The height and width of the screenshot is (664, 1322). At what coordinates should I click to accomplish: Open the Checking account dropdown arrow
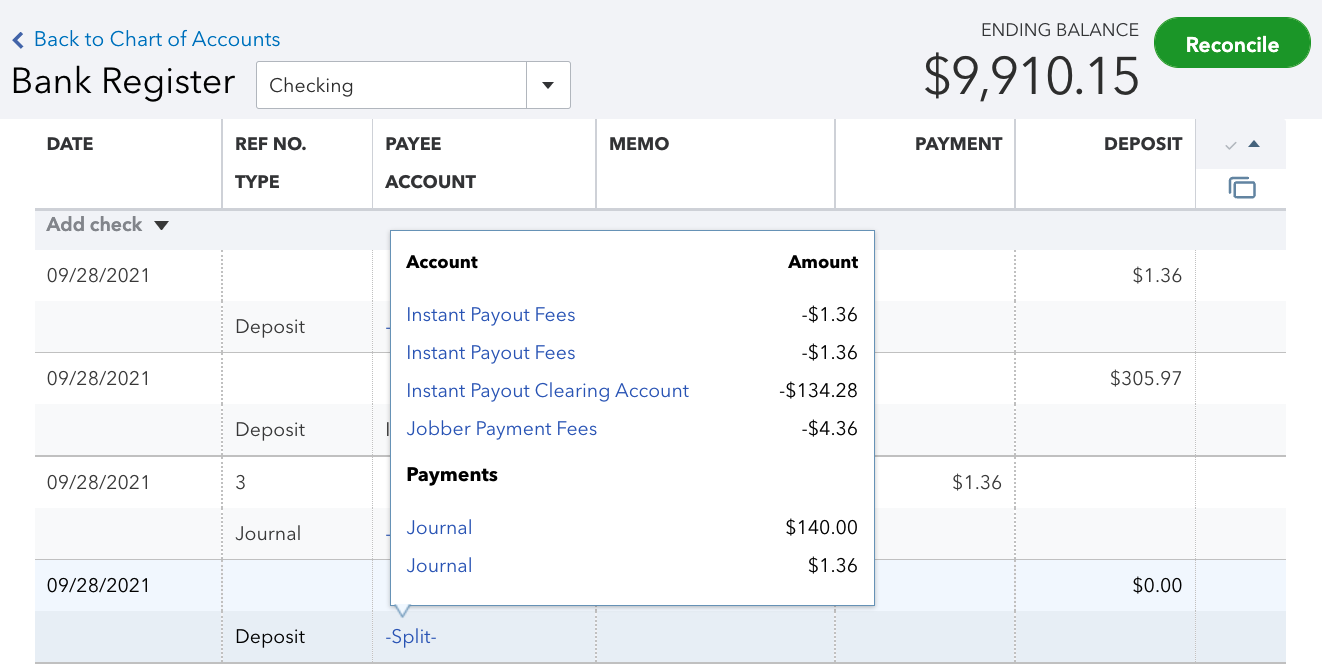[x=548, y=85]
